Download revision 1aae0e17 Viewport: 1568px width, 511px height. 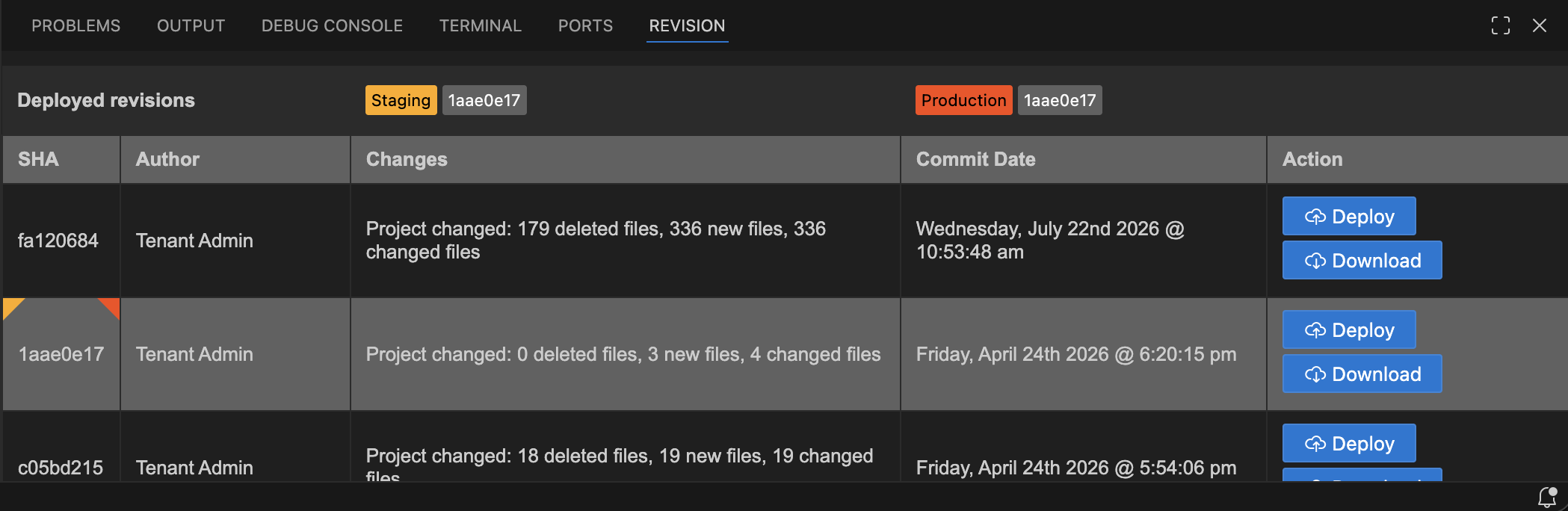click(x=1362, y=374)
